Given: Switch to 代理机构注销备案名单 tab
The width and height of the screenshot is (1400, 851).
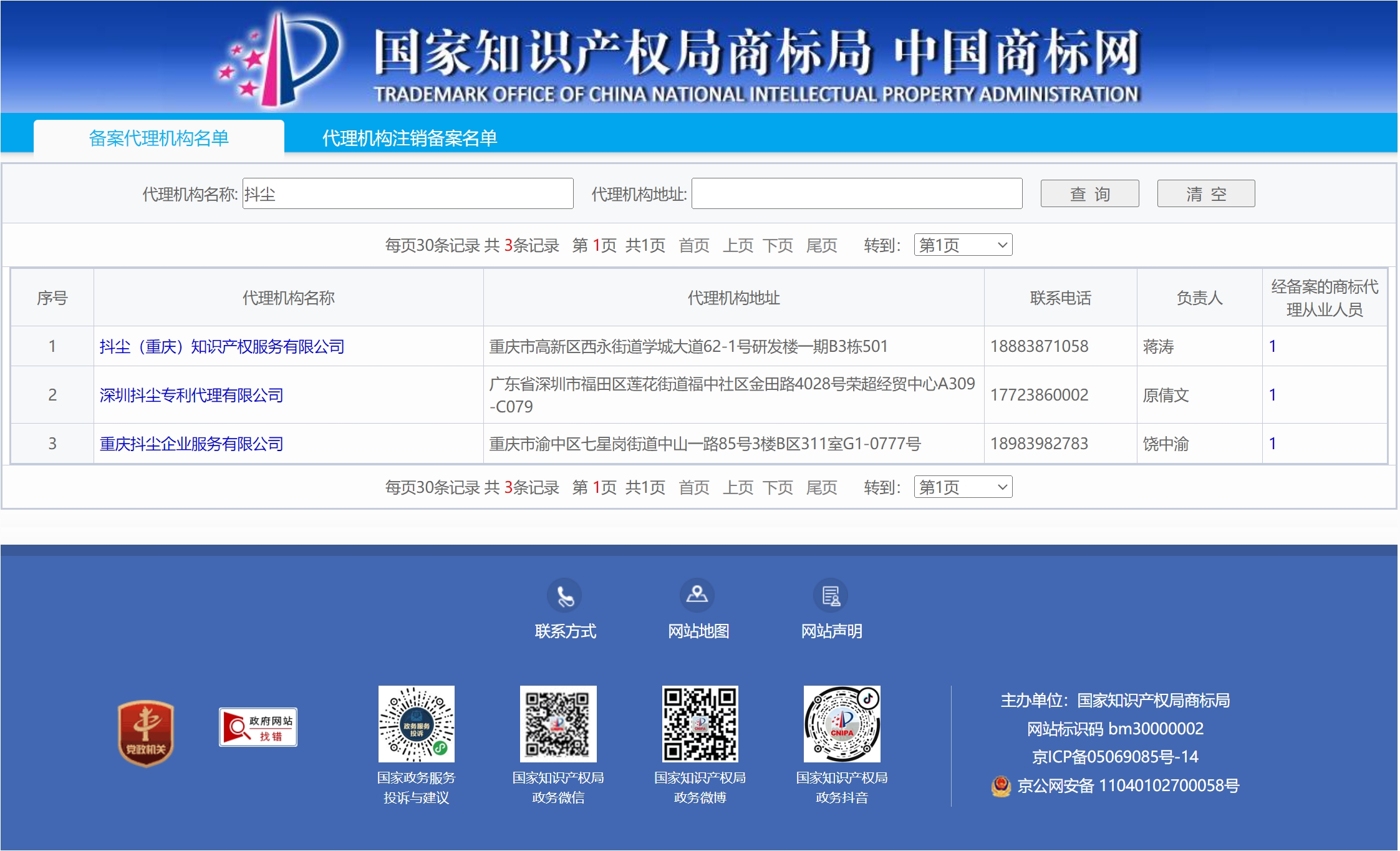Looking at the screenshot, I should click(x=410, y=138).
